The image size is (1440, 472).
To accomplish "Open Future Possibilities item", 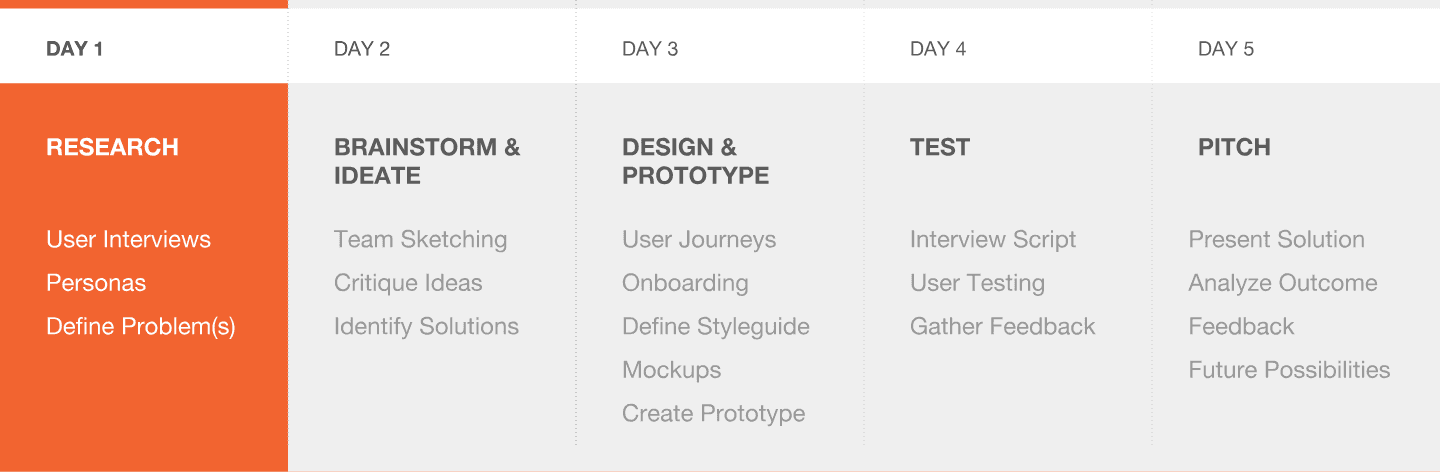I will 1289,370.
